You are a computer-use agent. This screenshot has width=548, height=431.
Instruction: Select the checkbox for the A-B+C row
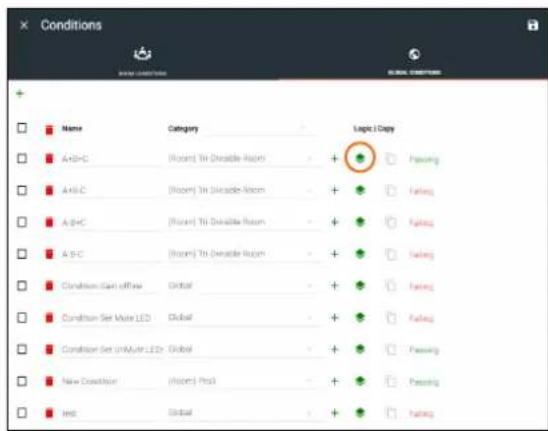pyautogui.click(x=22, y=222)
